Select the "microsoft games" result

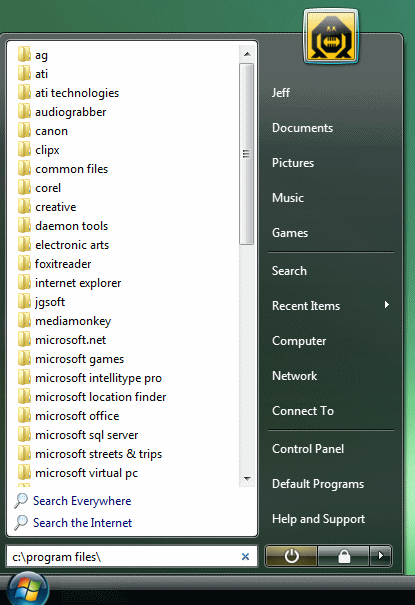coord(79,359)
